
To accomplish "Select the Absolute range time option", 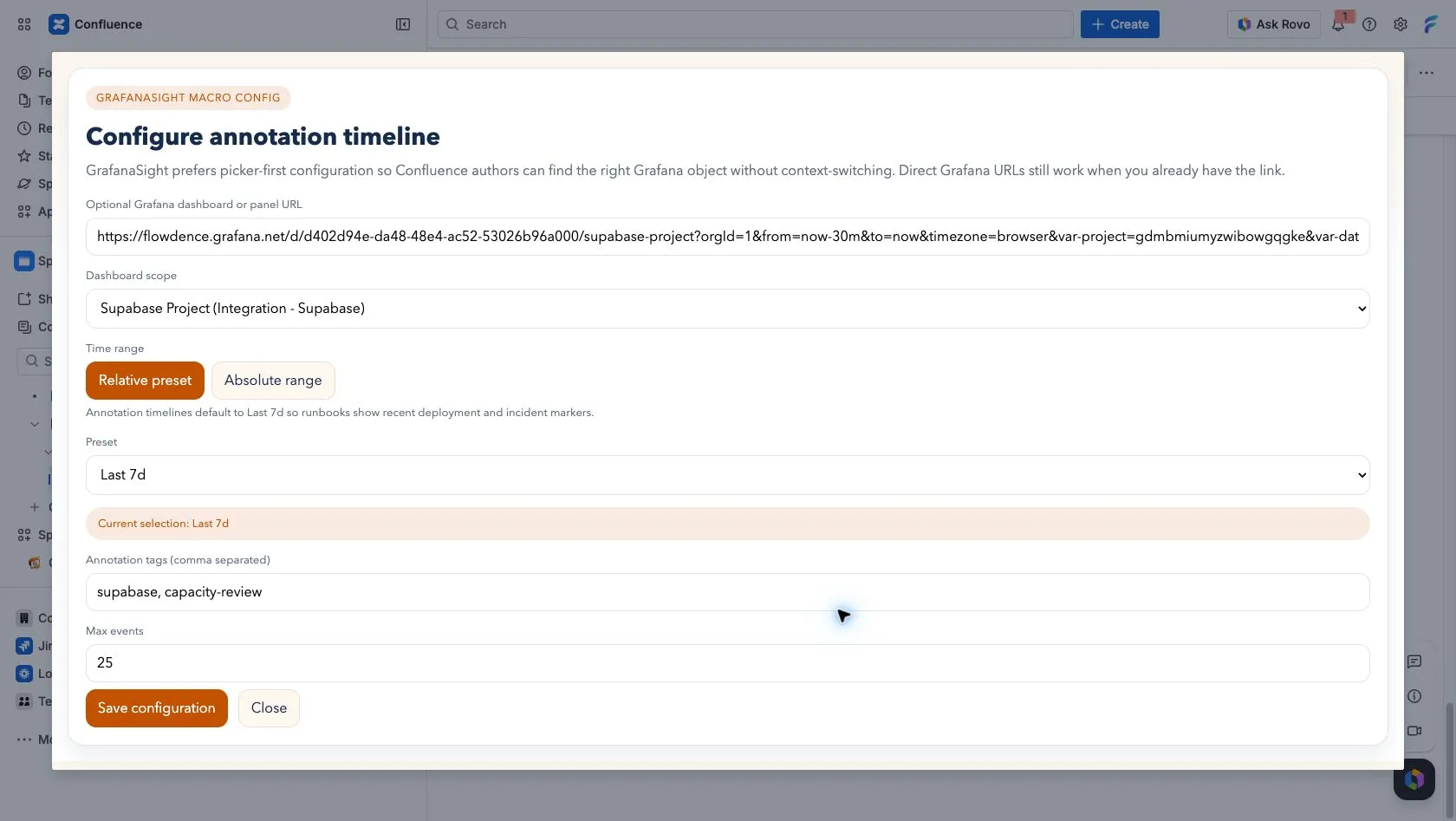I will 273,381.
